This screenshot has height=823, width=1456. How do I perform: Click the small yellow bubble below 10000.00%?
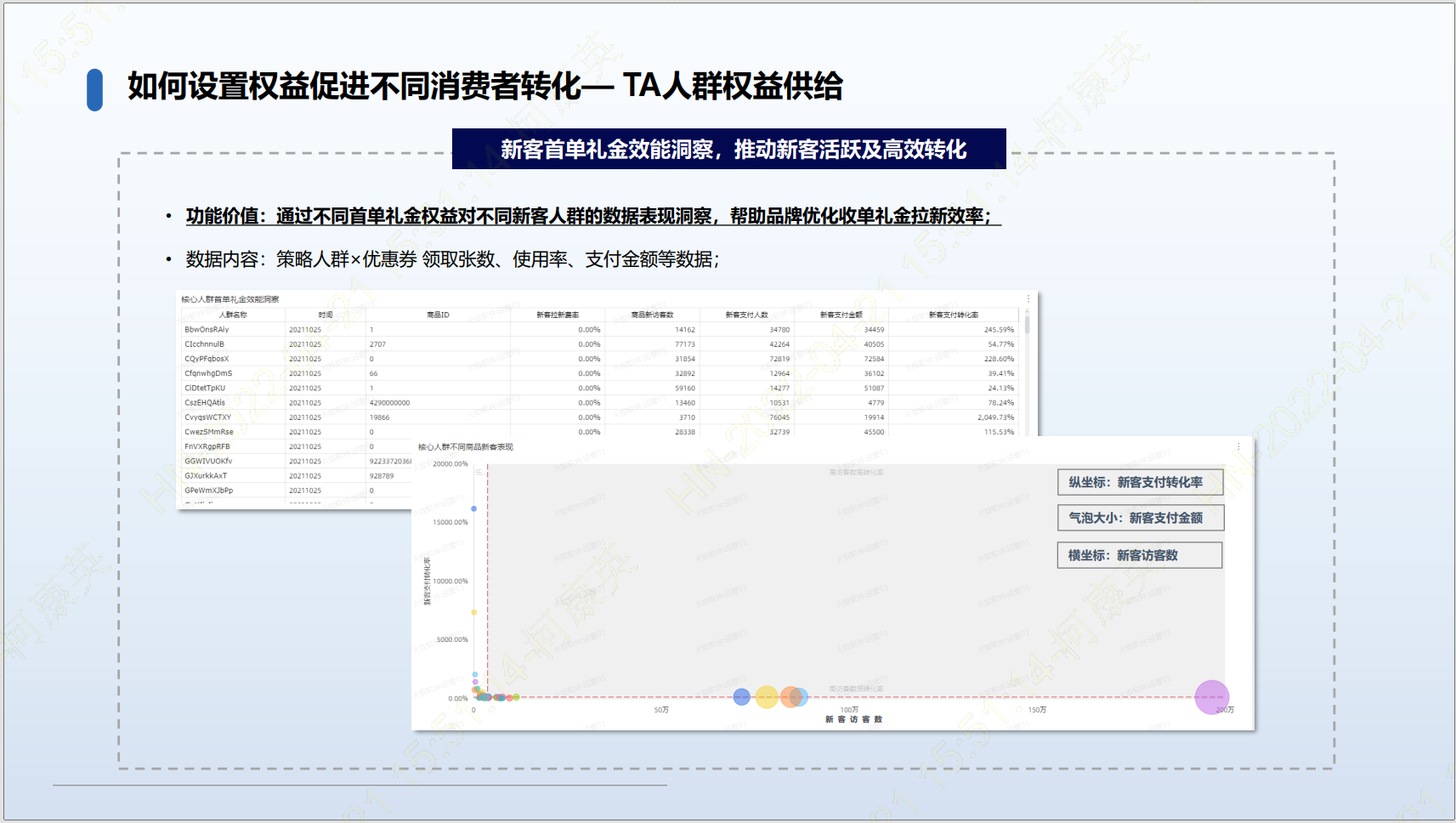(473, 612)
